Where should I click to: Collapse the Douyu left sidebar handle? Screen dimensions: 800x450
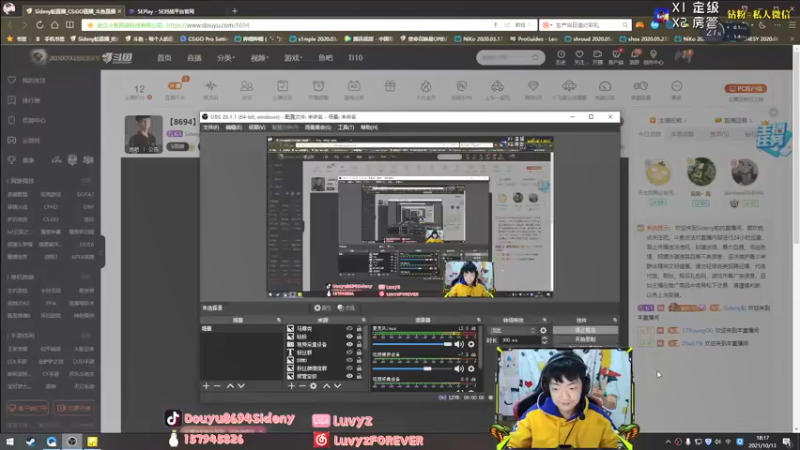point(102,252)
